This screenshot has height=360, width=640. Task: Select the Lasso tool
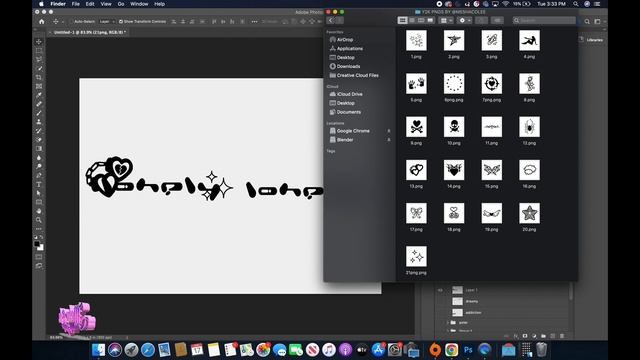point(39,60)
